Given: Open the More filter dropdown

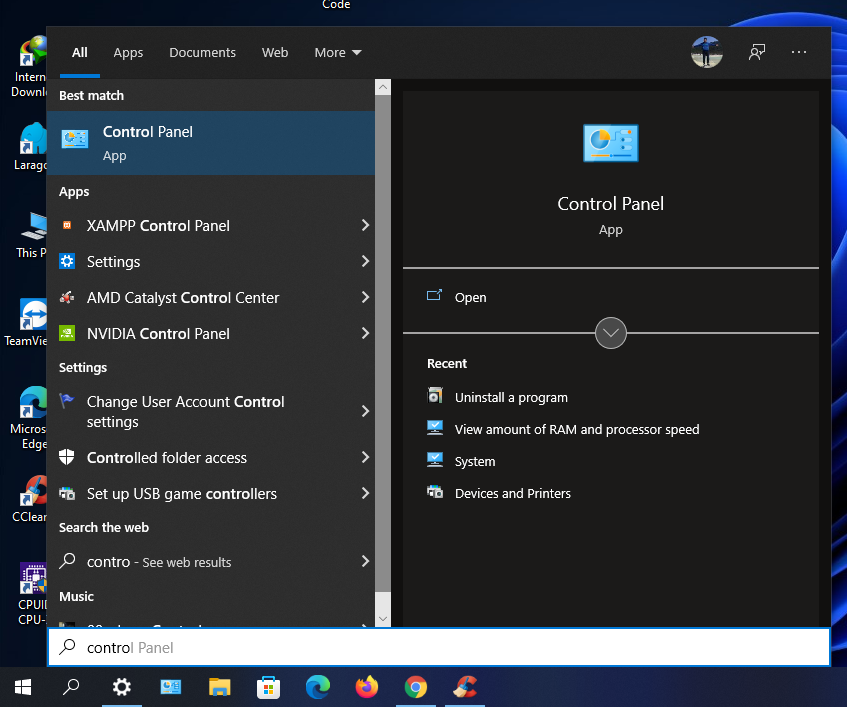Looking at the screenshot, I should click(337, 53).
